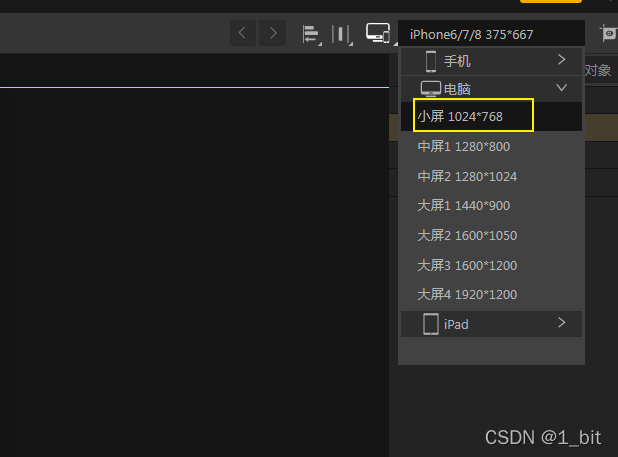Select 大屏2 1600*1050 screen size
The width and height of the screenshot is (618, 457).
pos(491,235)
